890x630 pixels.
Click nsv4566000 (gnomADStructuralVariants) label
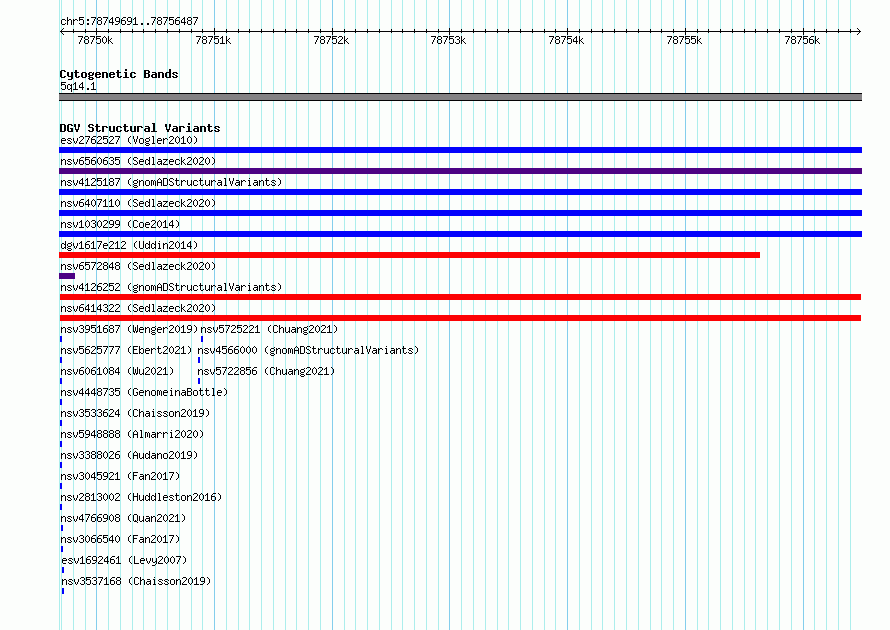[x=308, y=350]
